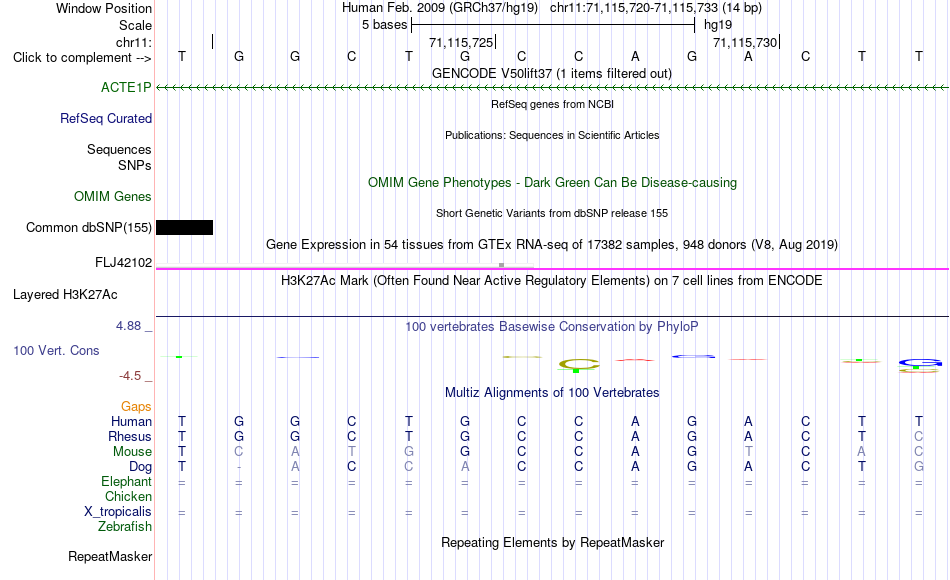
Task: Click the Common dbSNP(155) label
Action: click(x=89, y=227)
